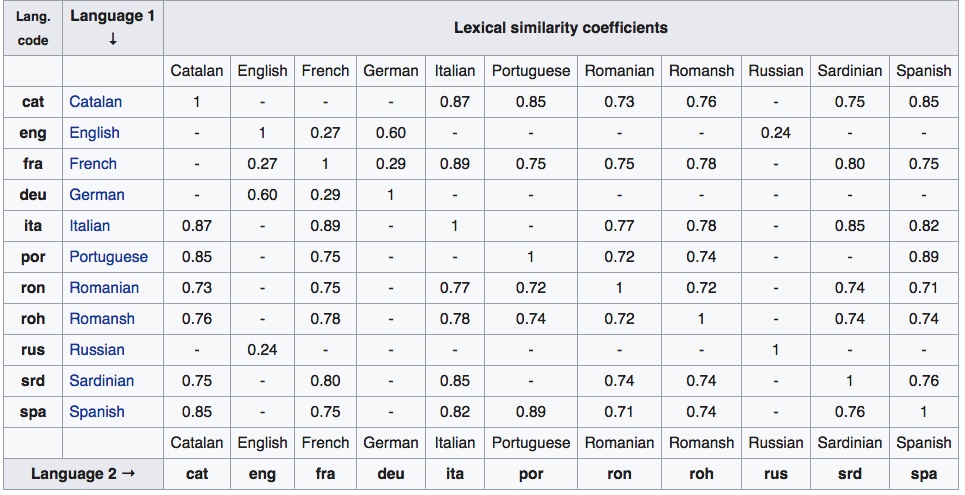This screenshot has width=965, height=495.
Task: Open the Spanish language link
Action: (97, 411)
